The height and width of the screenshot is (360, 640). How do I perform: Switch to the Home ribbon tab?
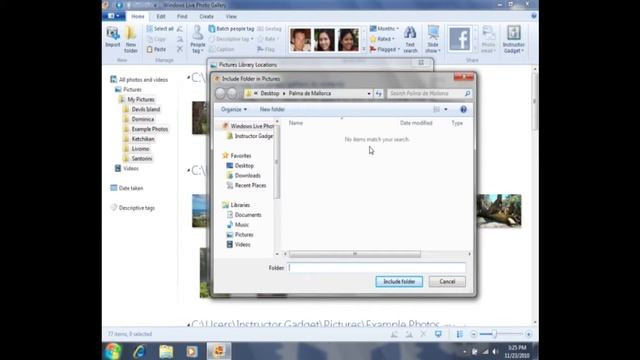tap(138, 16)
